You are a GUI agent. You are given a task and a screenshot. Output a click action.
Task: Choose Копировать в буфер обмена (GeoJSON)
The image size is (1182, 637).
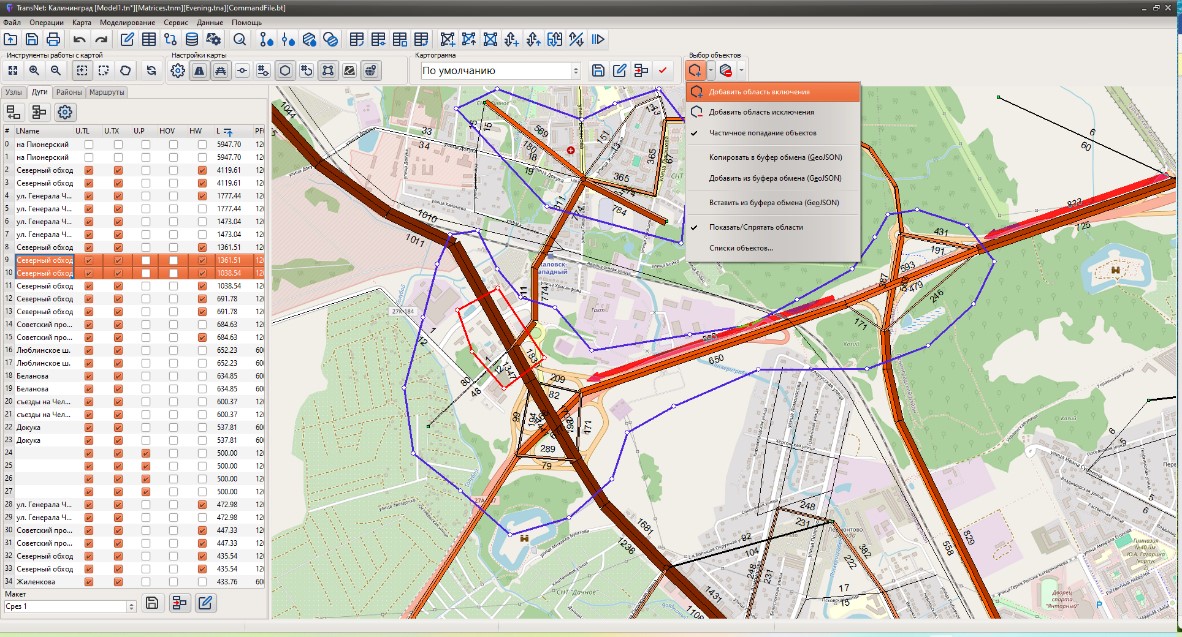pos(773,158)
